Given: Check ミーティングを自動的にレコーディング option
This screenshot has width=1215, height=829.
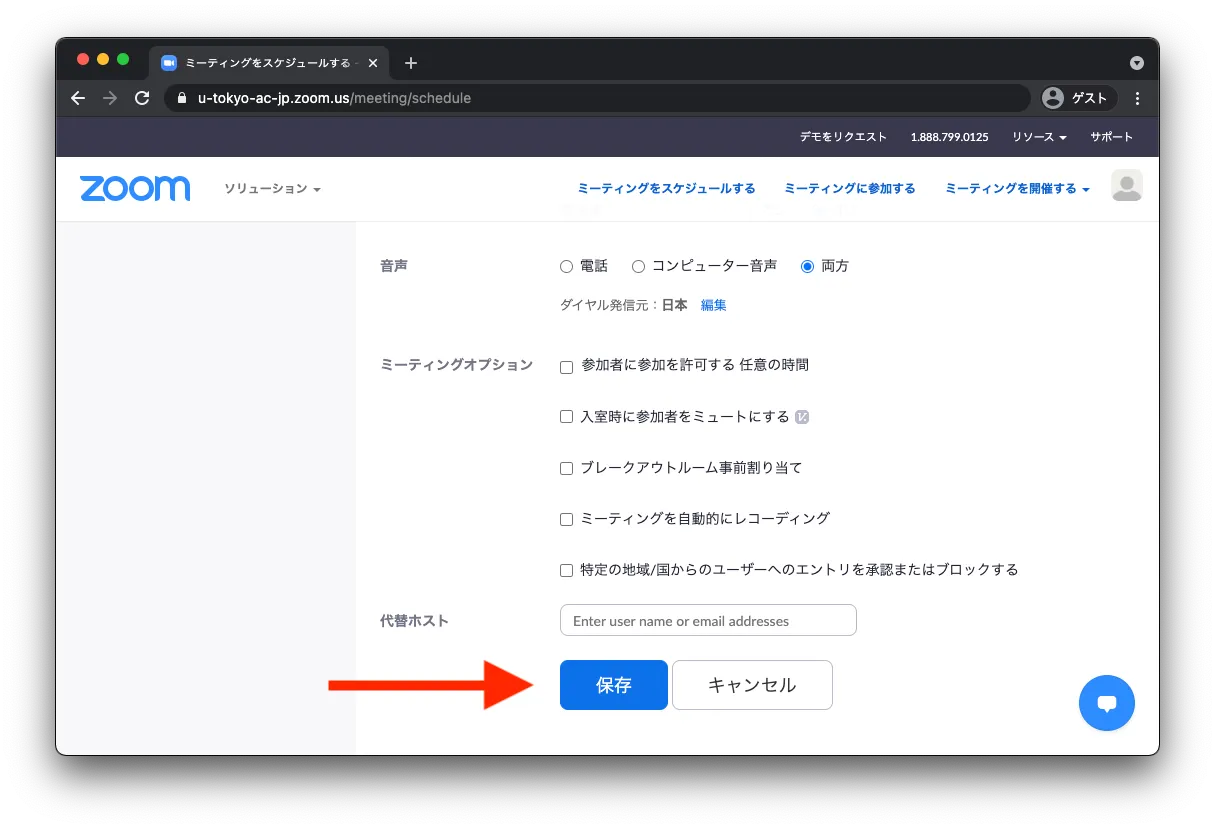Looking at the screenshot, I should pos(566,519).
